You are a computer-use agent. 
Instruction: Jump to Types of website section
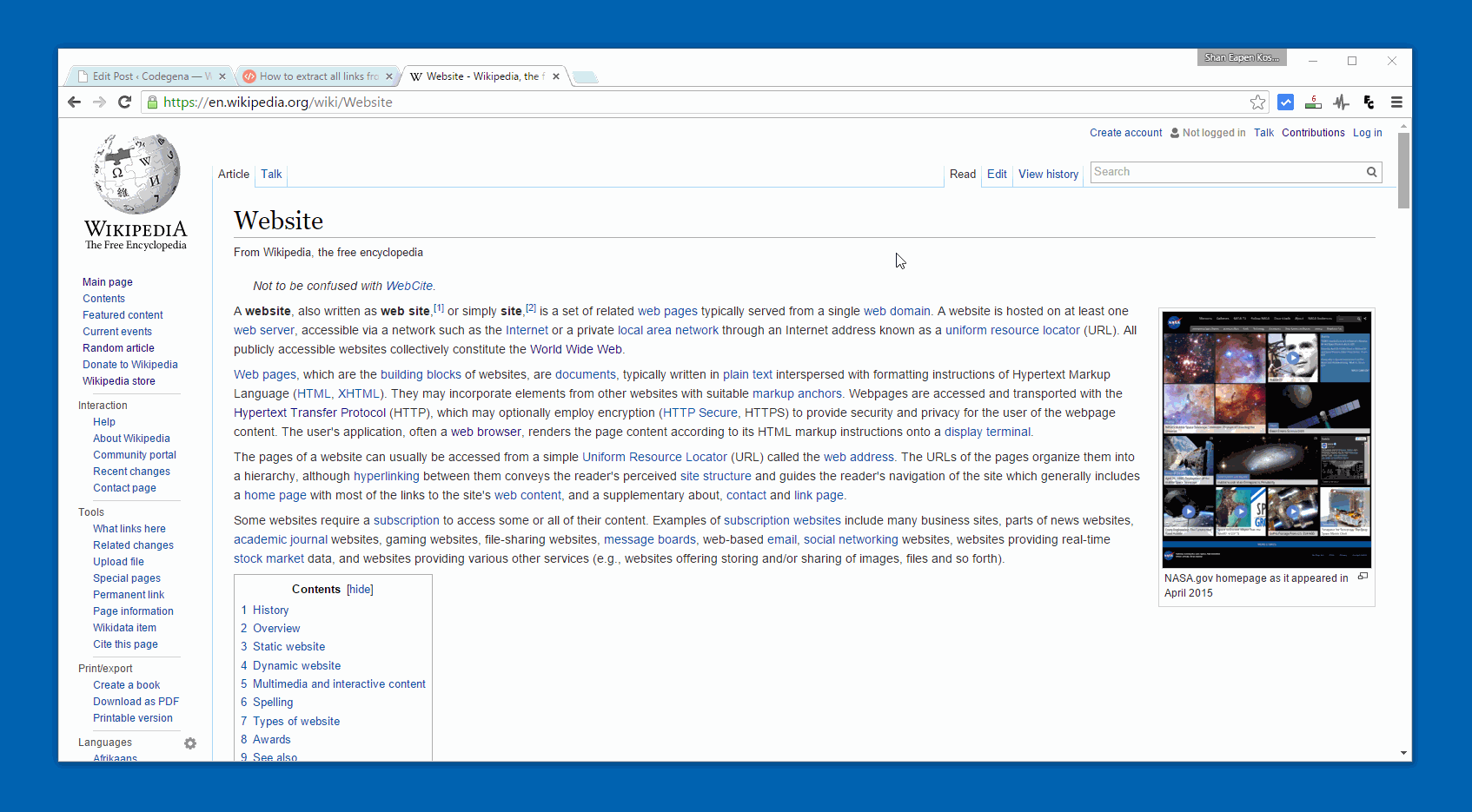[296, 722]
